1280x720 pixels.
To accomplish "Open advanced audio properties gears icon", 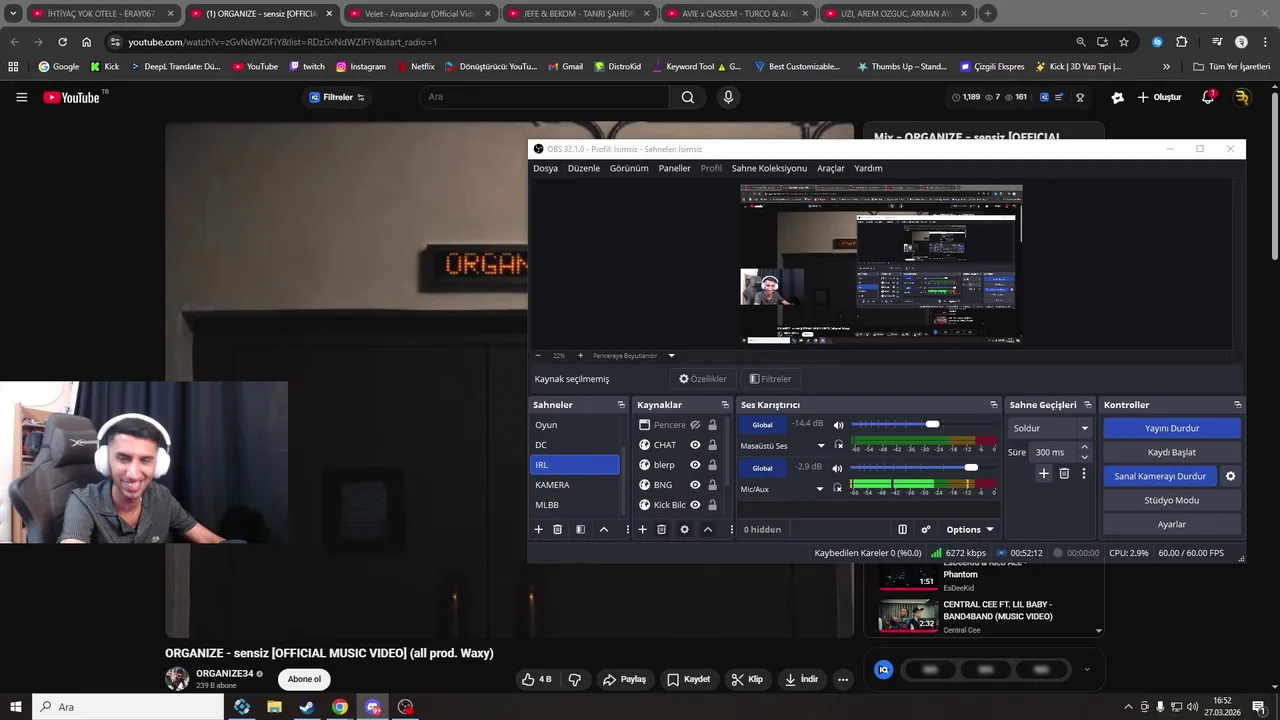I will click(926, 529).
